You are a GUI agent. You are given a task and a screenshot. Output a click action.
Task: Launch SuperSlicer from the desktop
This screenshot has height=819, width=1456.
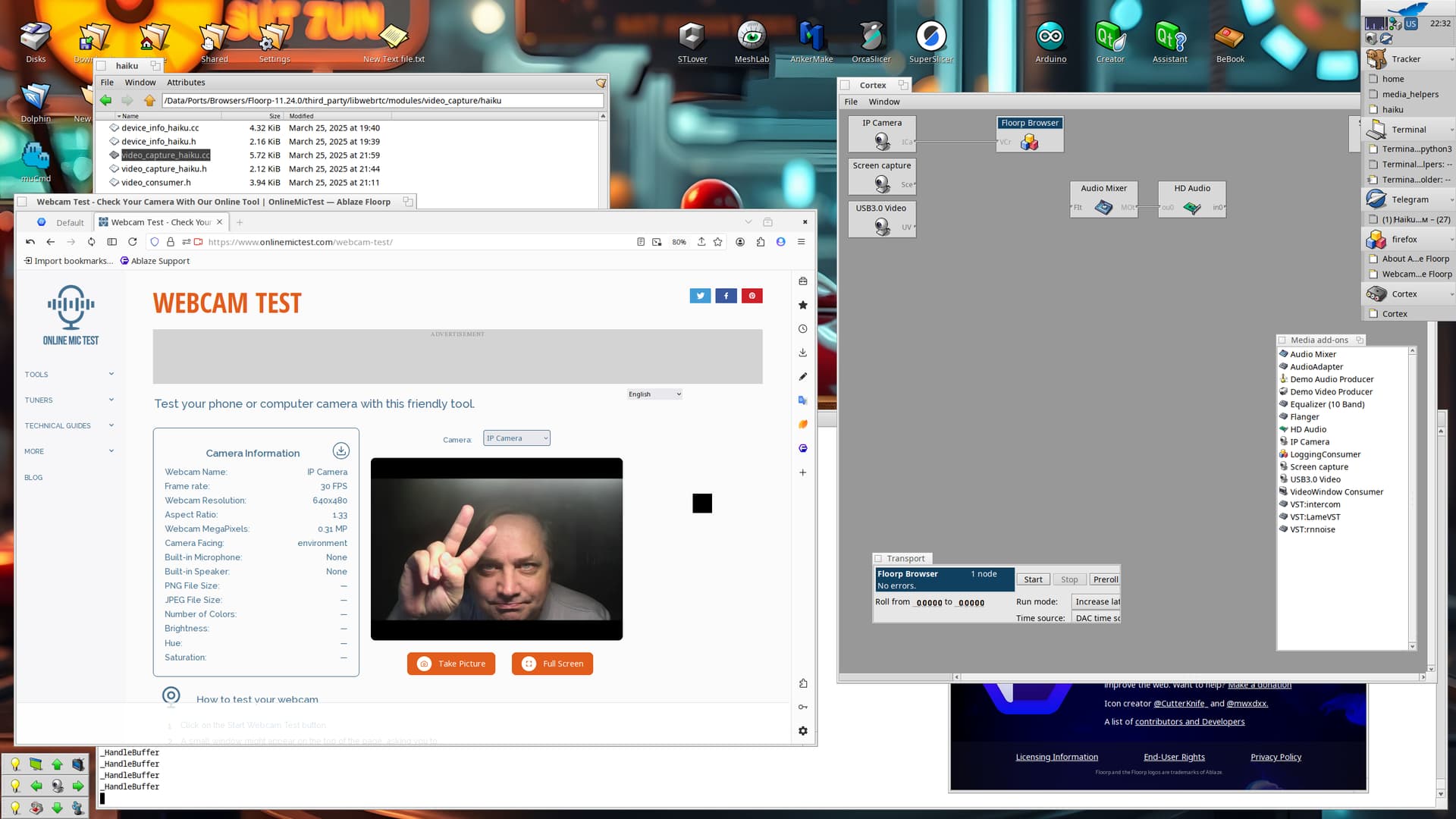pos(930,42)
